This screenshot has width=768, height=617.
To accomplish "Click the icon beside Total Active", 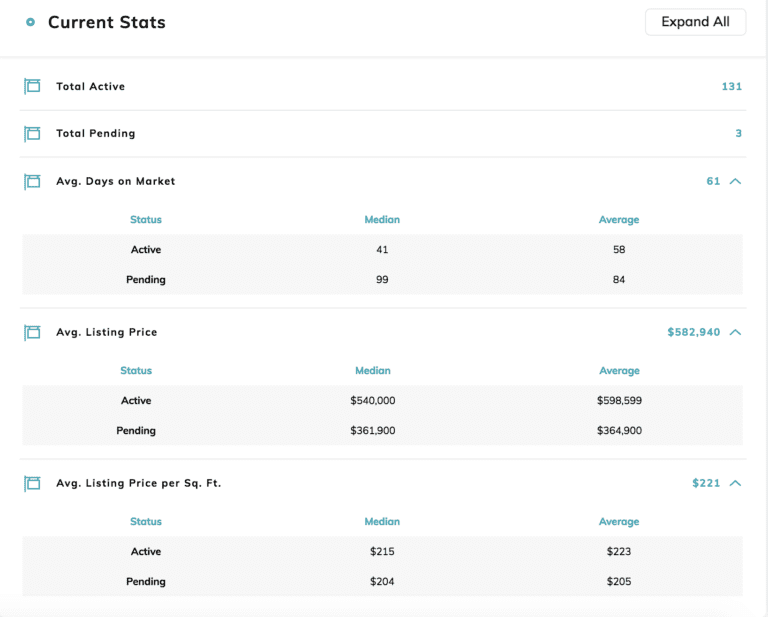I will tap(32, 86).
